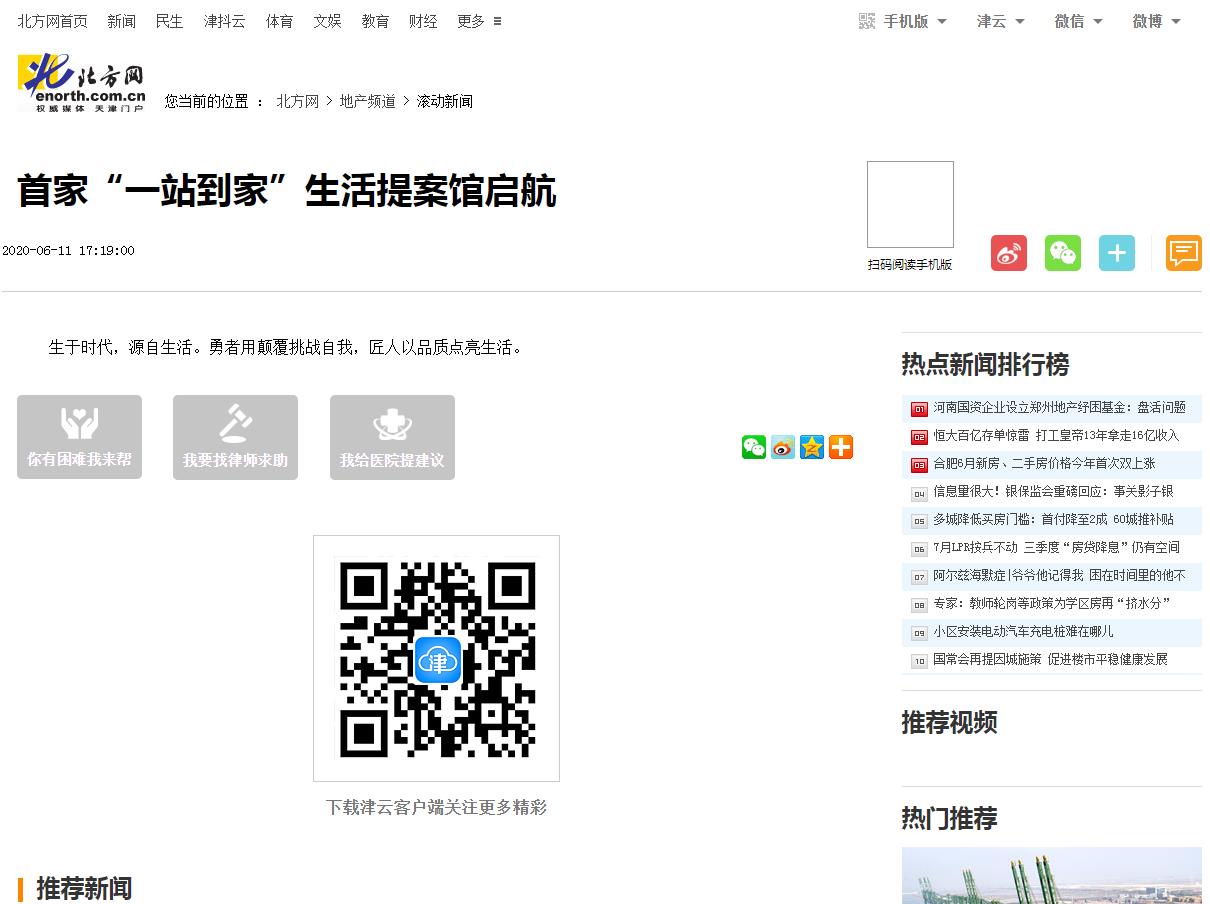Screen dimensions: 1210x904
Task: Click the 北方网 breadcrumb link
Action: coord(298,101)
